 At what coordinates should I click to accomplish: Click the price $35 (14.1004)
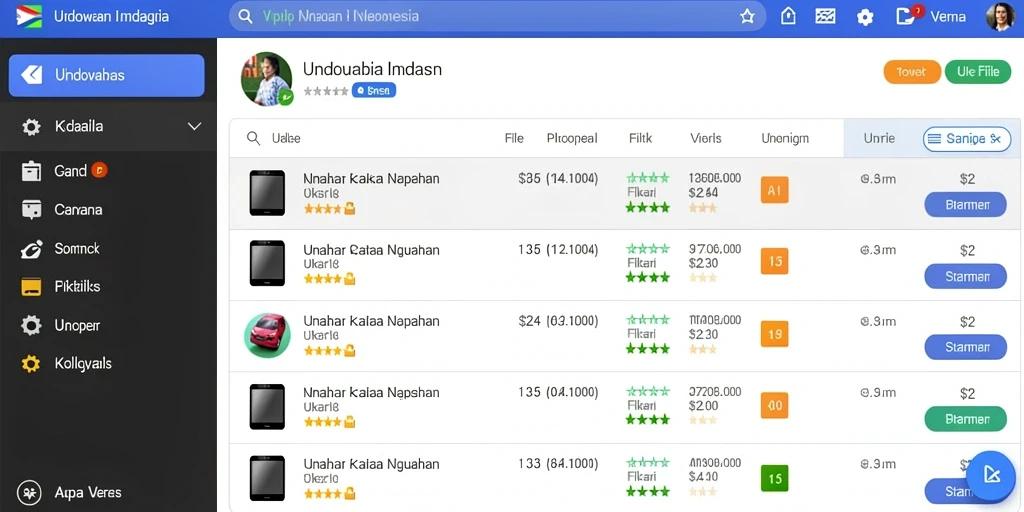558,178
